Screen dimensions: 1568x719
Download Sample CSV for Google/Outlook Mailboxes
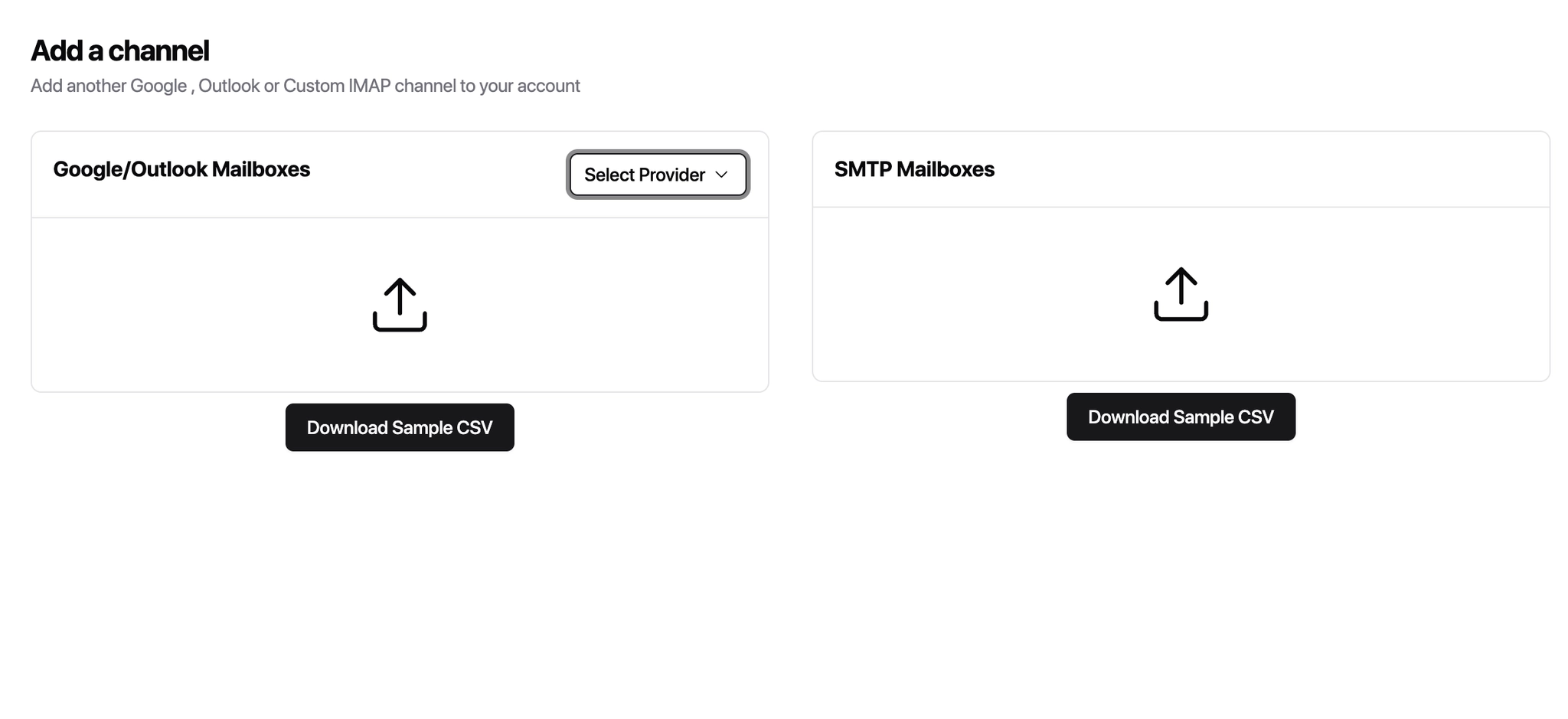click(x=400, y=427)
